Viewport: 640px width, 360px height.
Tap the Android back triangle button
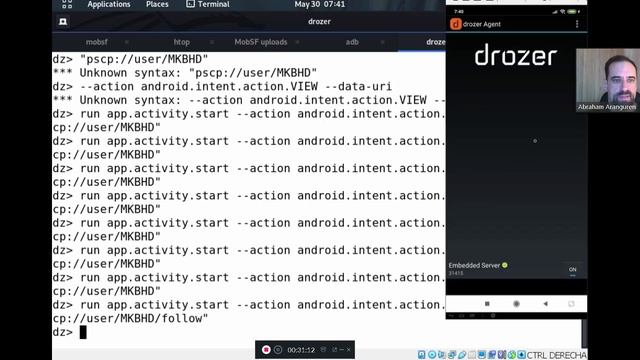click(x=545, y=304)
